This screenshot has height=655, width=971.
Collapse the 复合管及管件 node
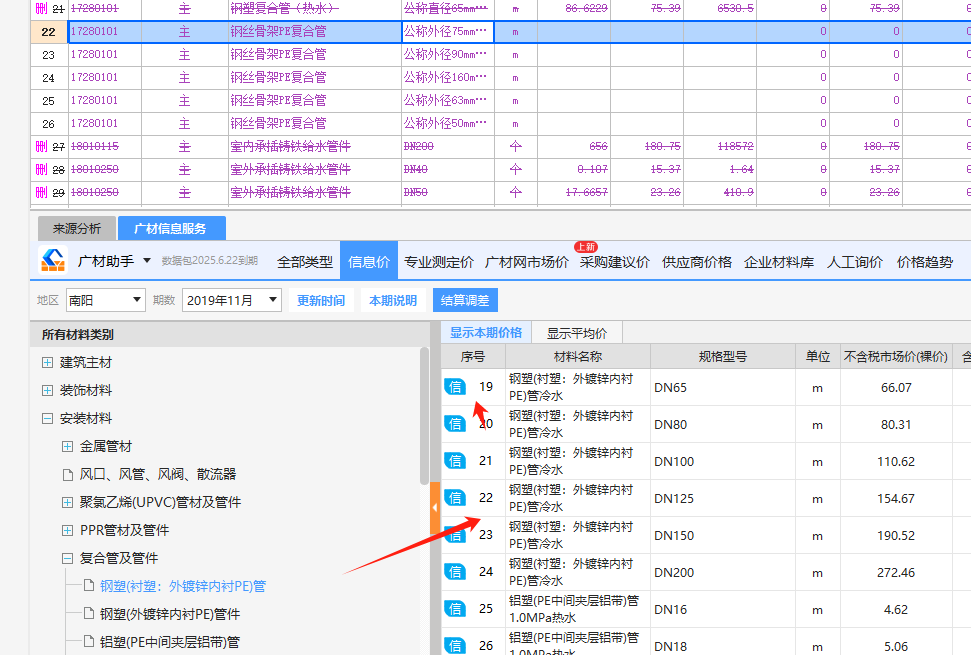(x=67, y=558)
